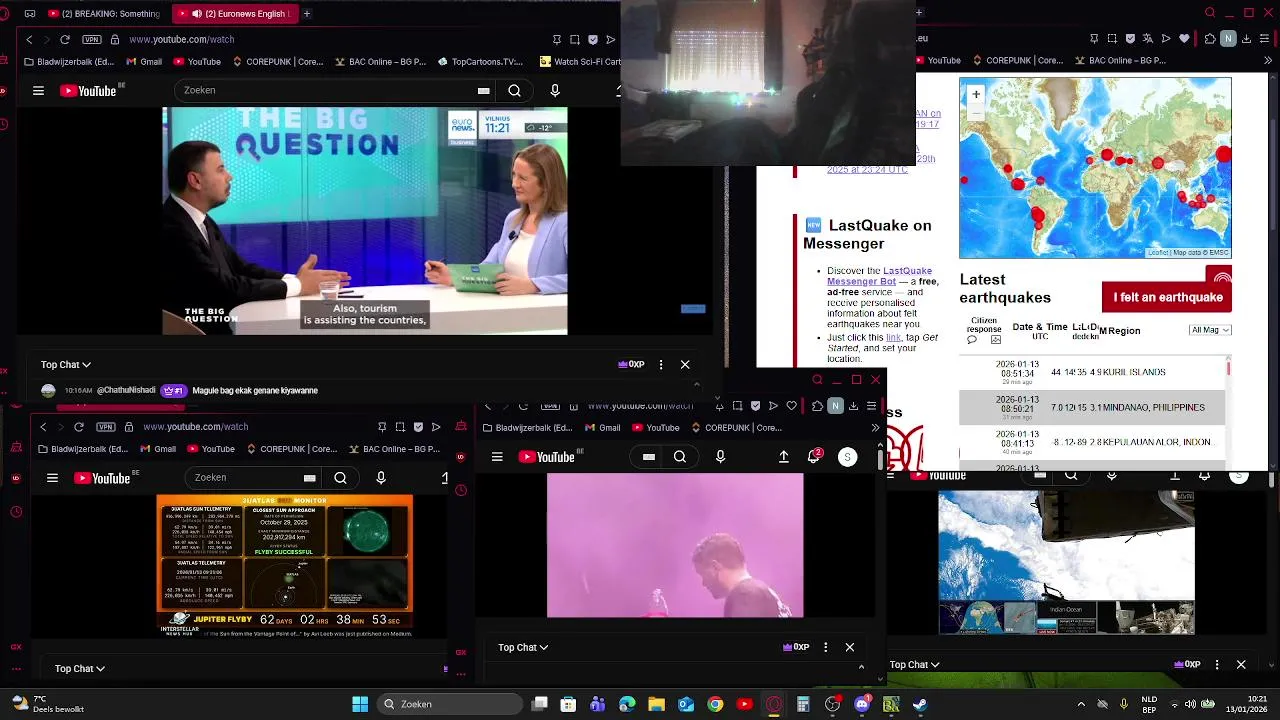Expand hidden bookmarks chevron in bottom-middle window
This screenshot has width=1280, height=720.
coord(875,428)
